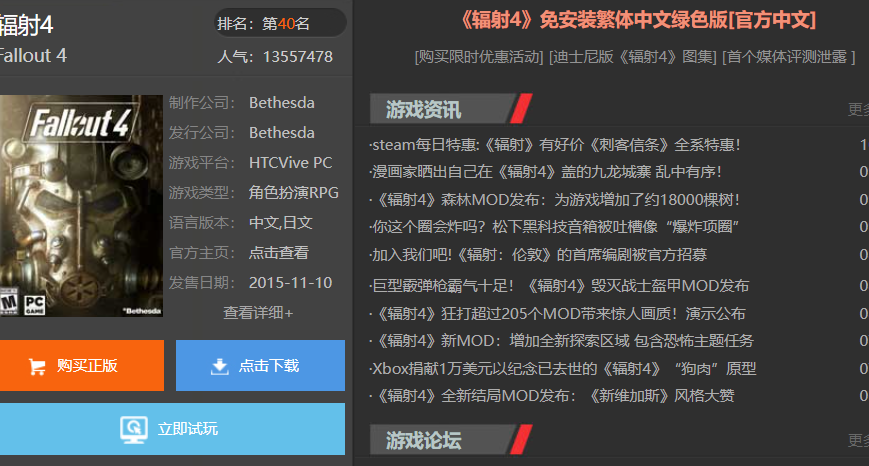The height and width of the screenshot is (466, 869).
Task: Click the 点击下载 blue button
Action: click(x=260, y=366)
